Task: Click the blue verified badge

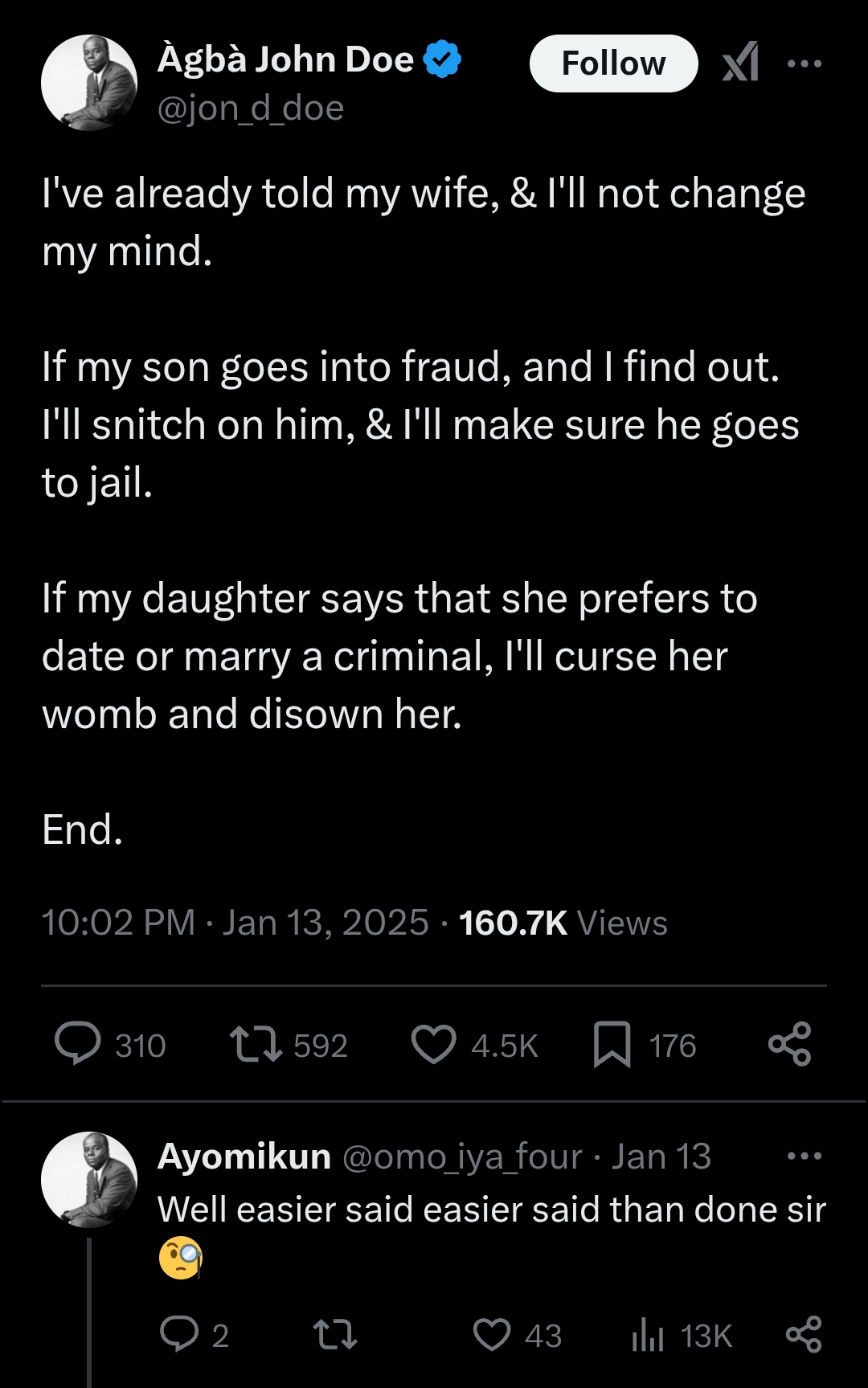Action: click(x=442, y=59)
